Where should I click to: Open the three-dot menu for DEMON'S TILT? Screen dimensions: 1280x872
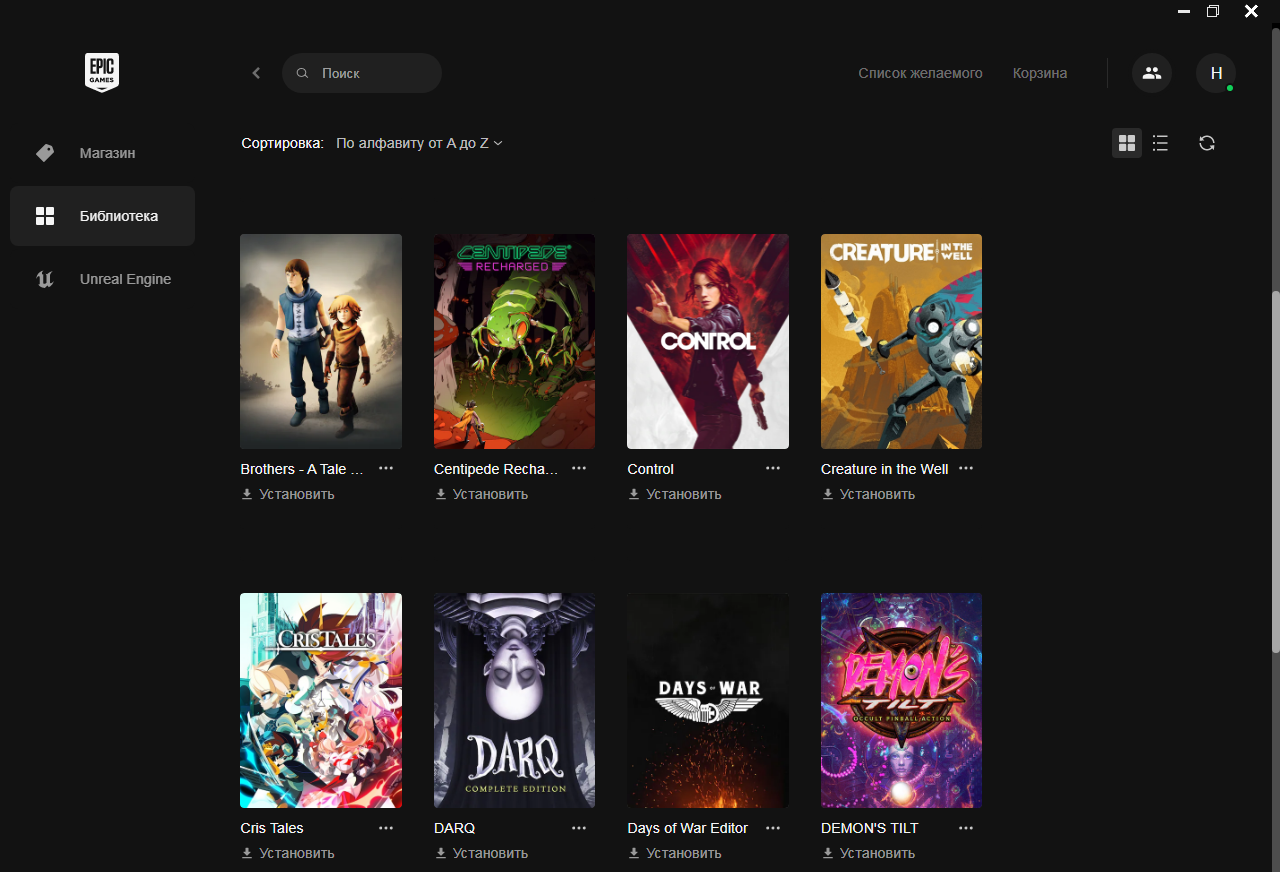click(966, 828)
